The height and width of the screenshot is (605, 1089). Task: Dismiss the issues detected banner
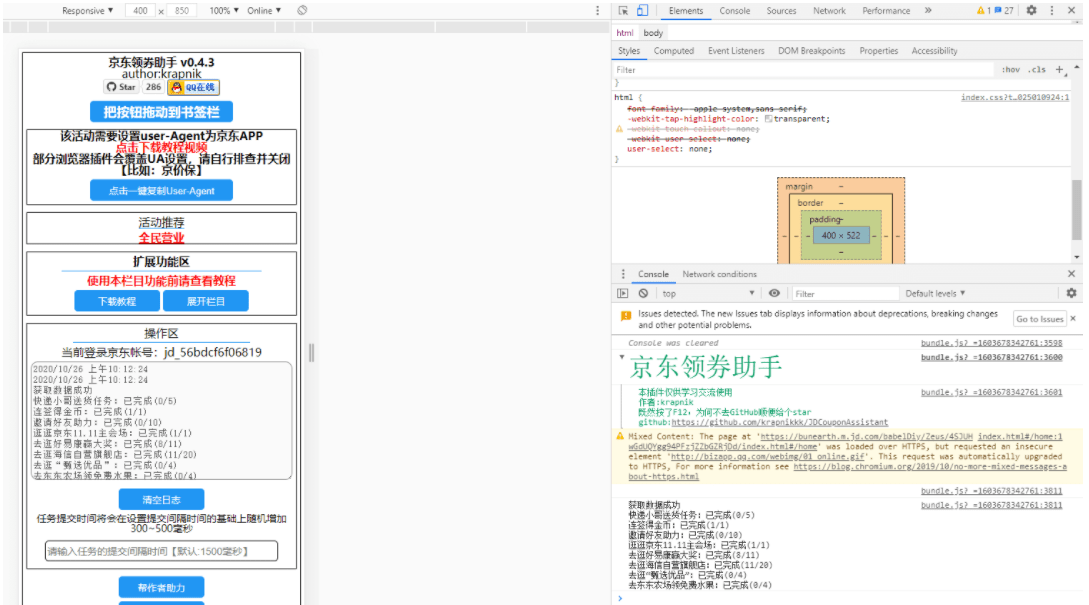coord(1073,319)
